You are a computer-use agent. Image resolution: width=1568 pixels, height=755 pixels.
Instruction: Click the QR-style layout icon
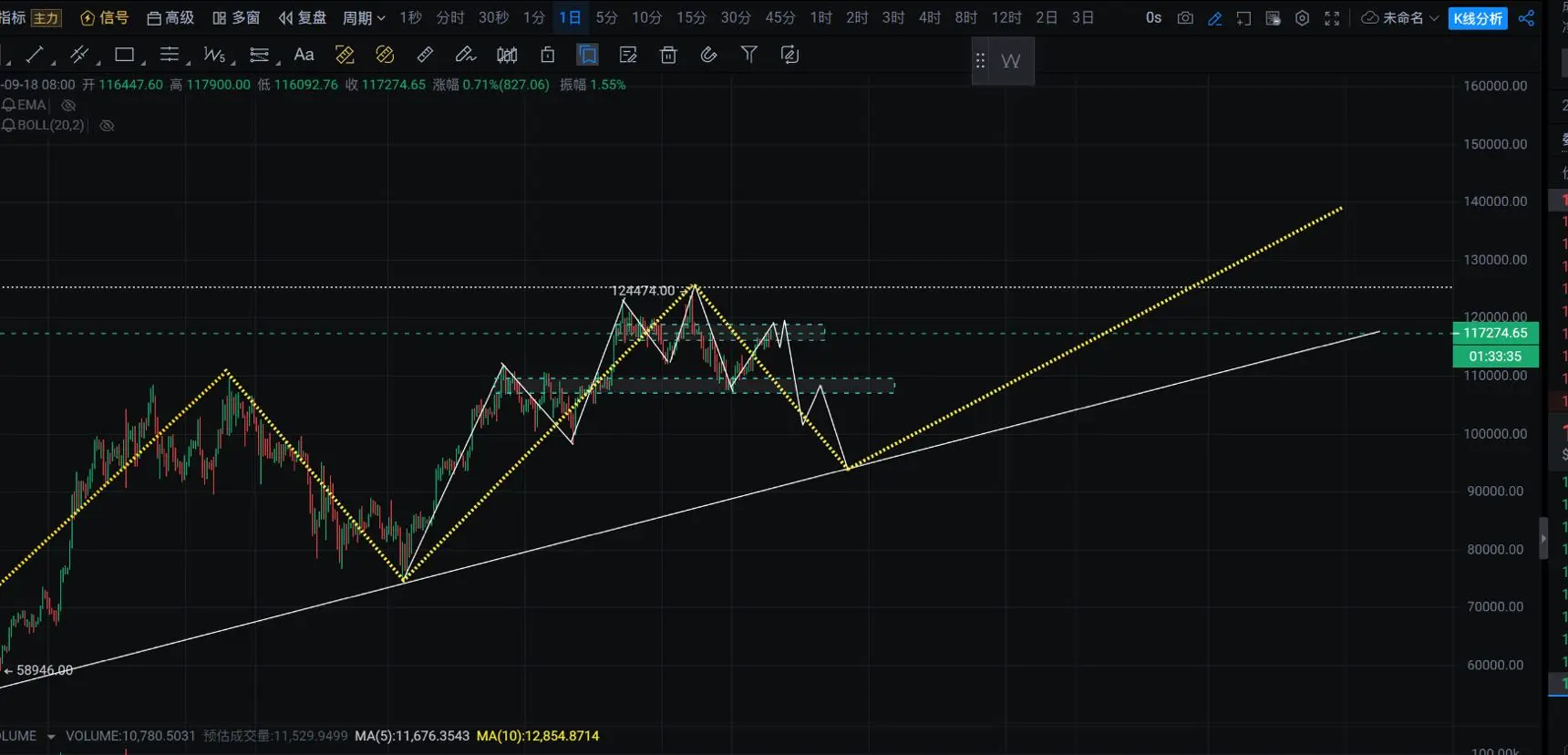(1274, 18)
